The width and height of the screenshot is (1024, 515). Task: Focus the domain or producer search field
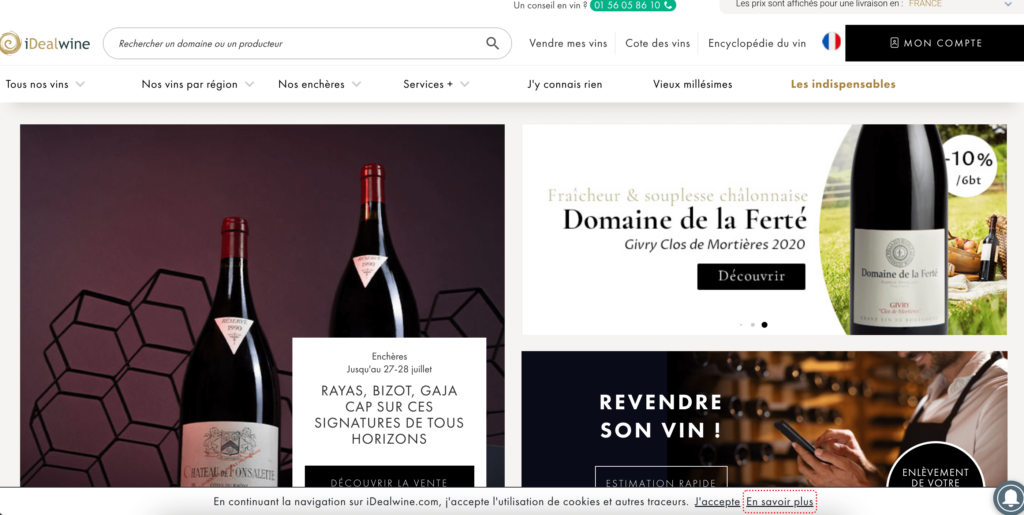coord(307,44)
